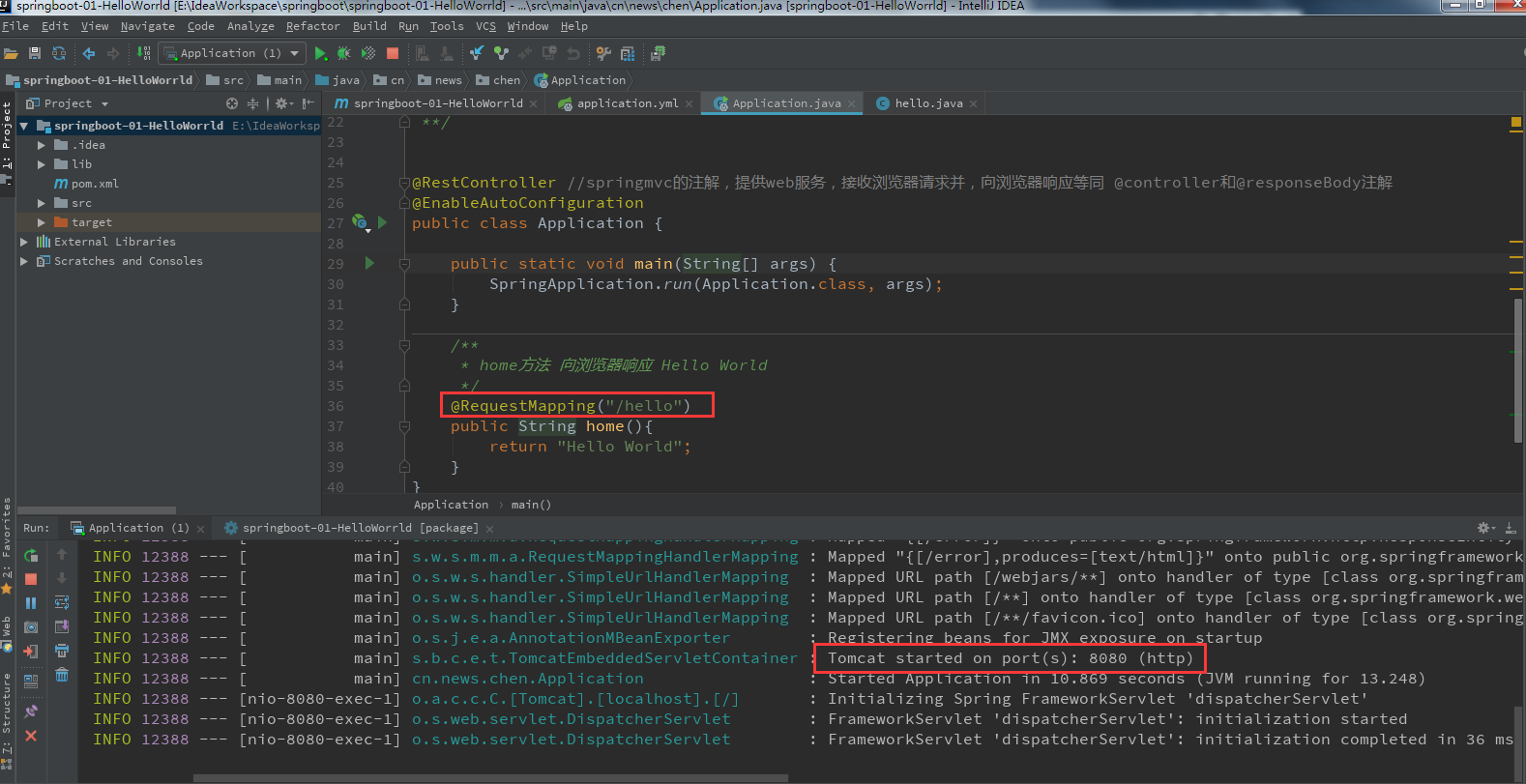Open springboot-01-HelloWorrld [package] run tab

pos(360,528)
